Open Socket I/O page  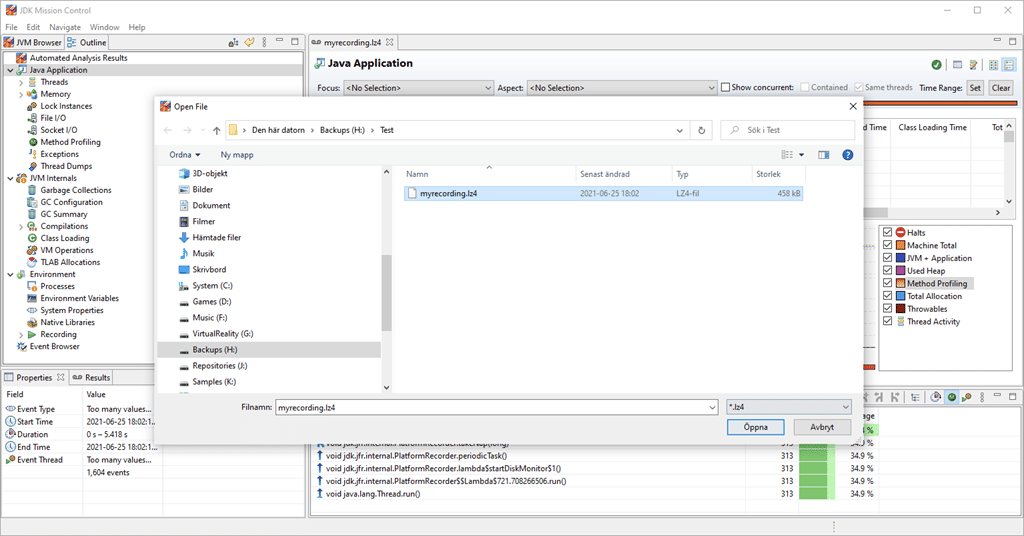pyautogui.click(x=59, y=130)
